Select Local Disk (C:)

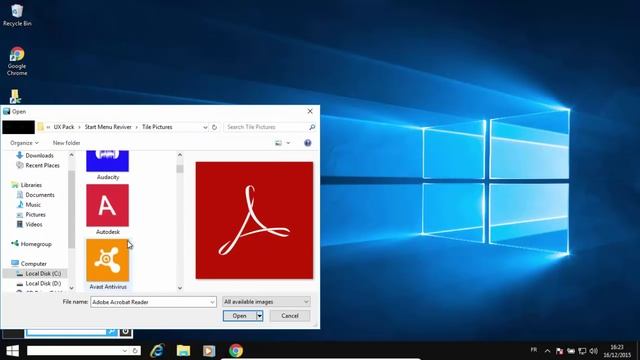(43, 273)
